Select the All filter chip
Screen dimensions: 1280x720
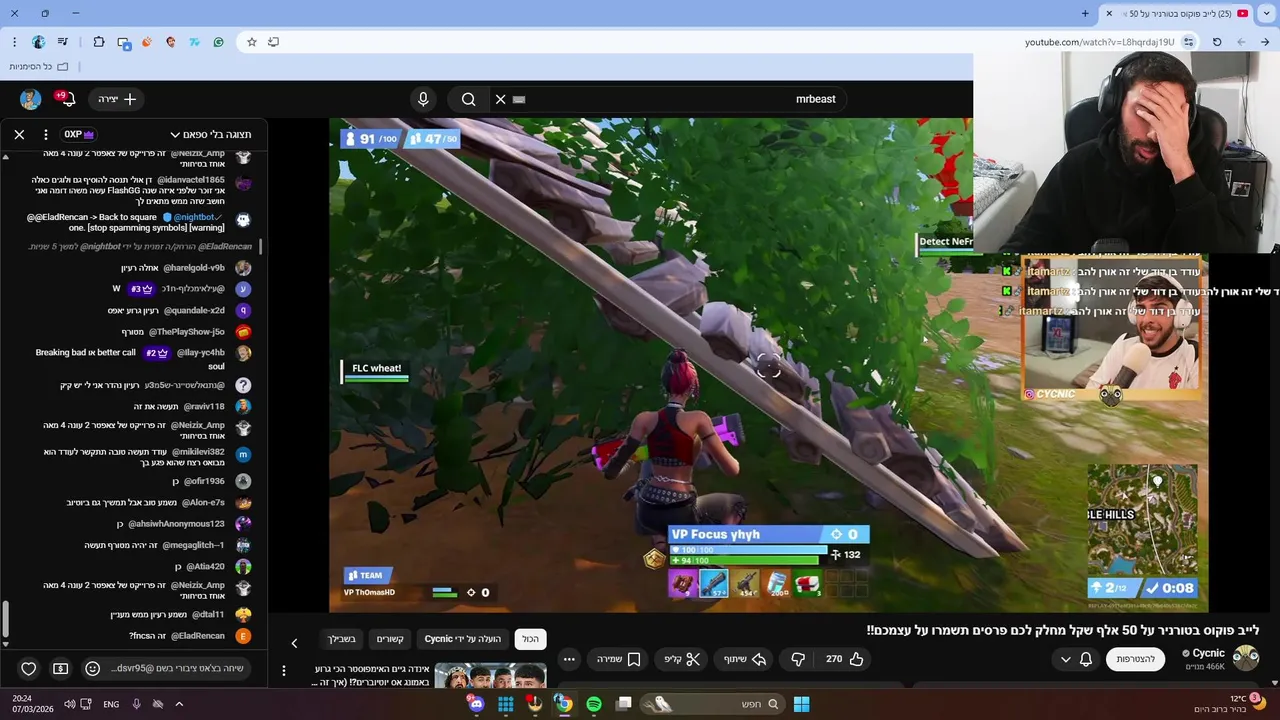(x=530, y=639)
